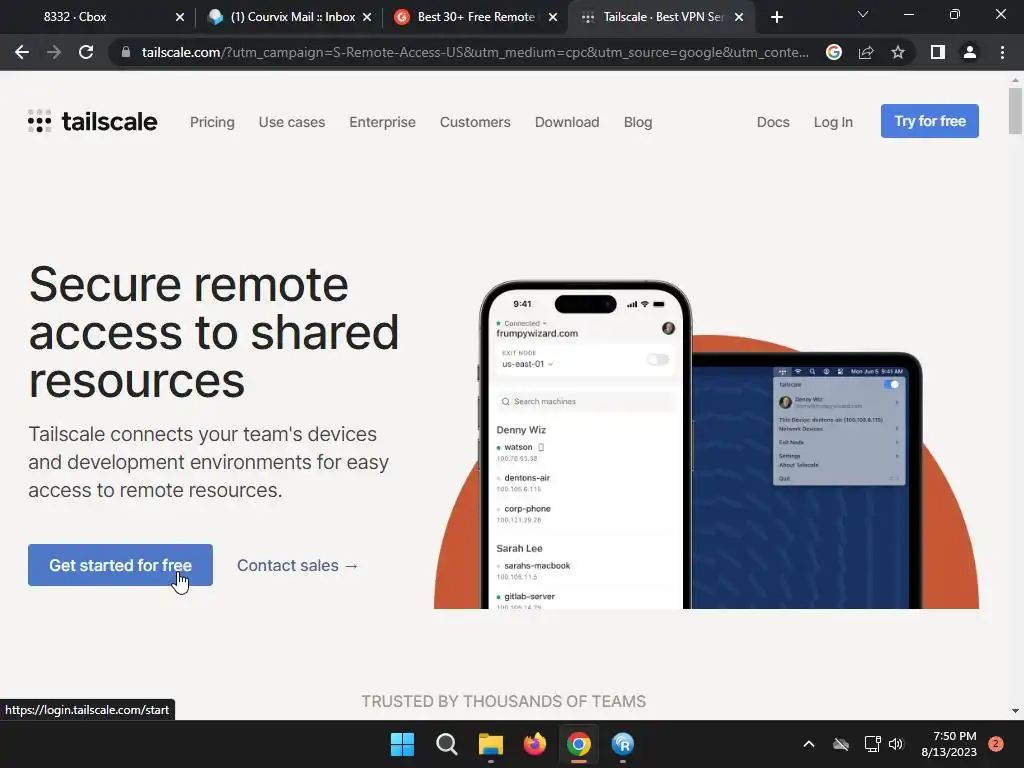Open the Customers page
Screen dimensions: 1024x768
coord(475,122)
